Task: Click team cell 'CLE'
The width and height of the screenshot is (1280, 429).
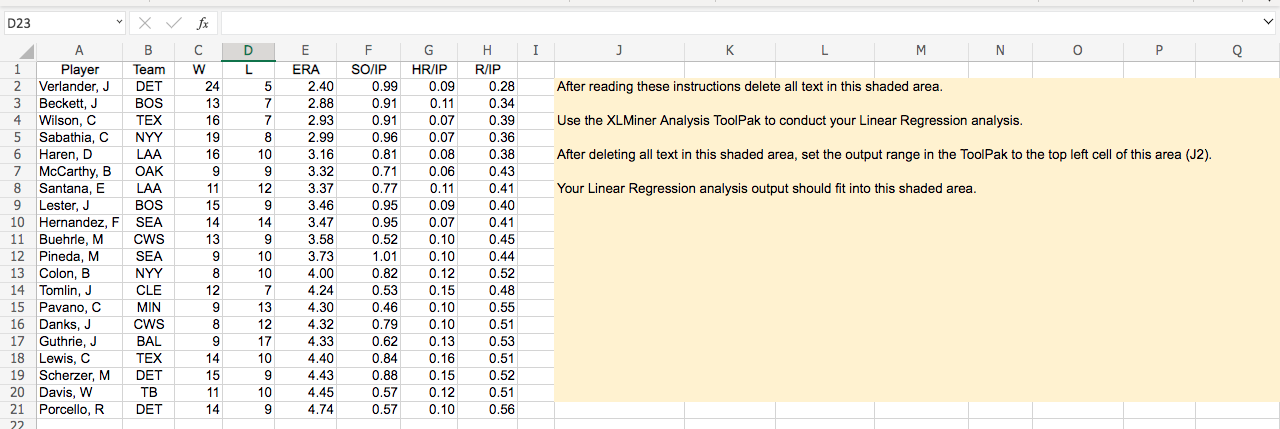Action: tap(149, 291)
